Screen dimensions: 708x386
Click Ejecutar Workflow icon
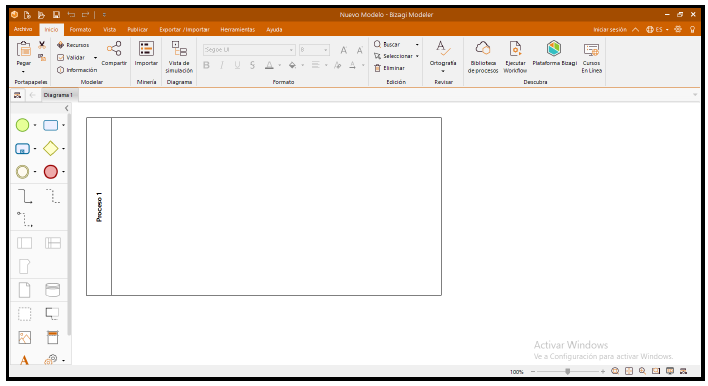[515, 56]
